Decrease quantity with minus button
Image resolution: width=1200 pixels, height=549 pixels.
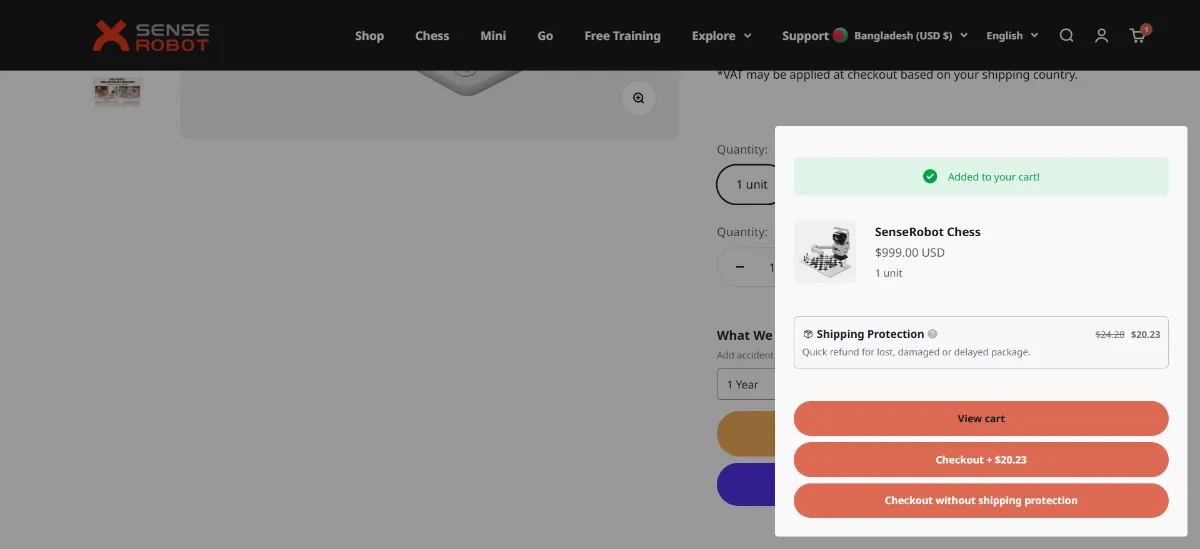740,267
